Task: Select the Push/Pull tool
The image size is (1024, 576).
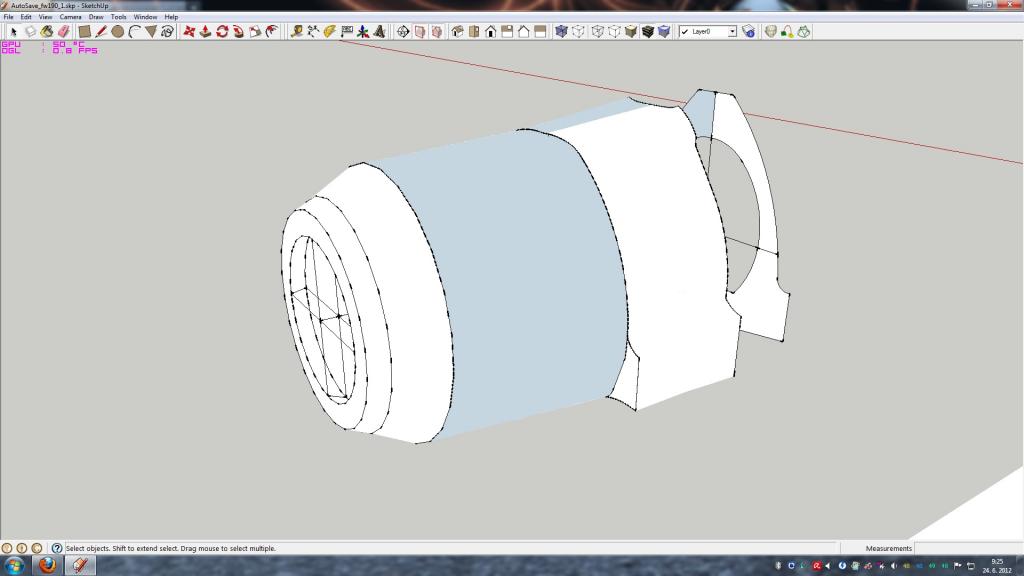Action: (205, 31)
